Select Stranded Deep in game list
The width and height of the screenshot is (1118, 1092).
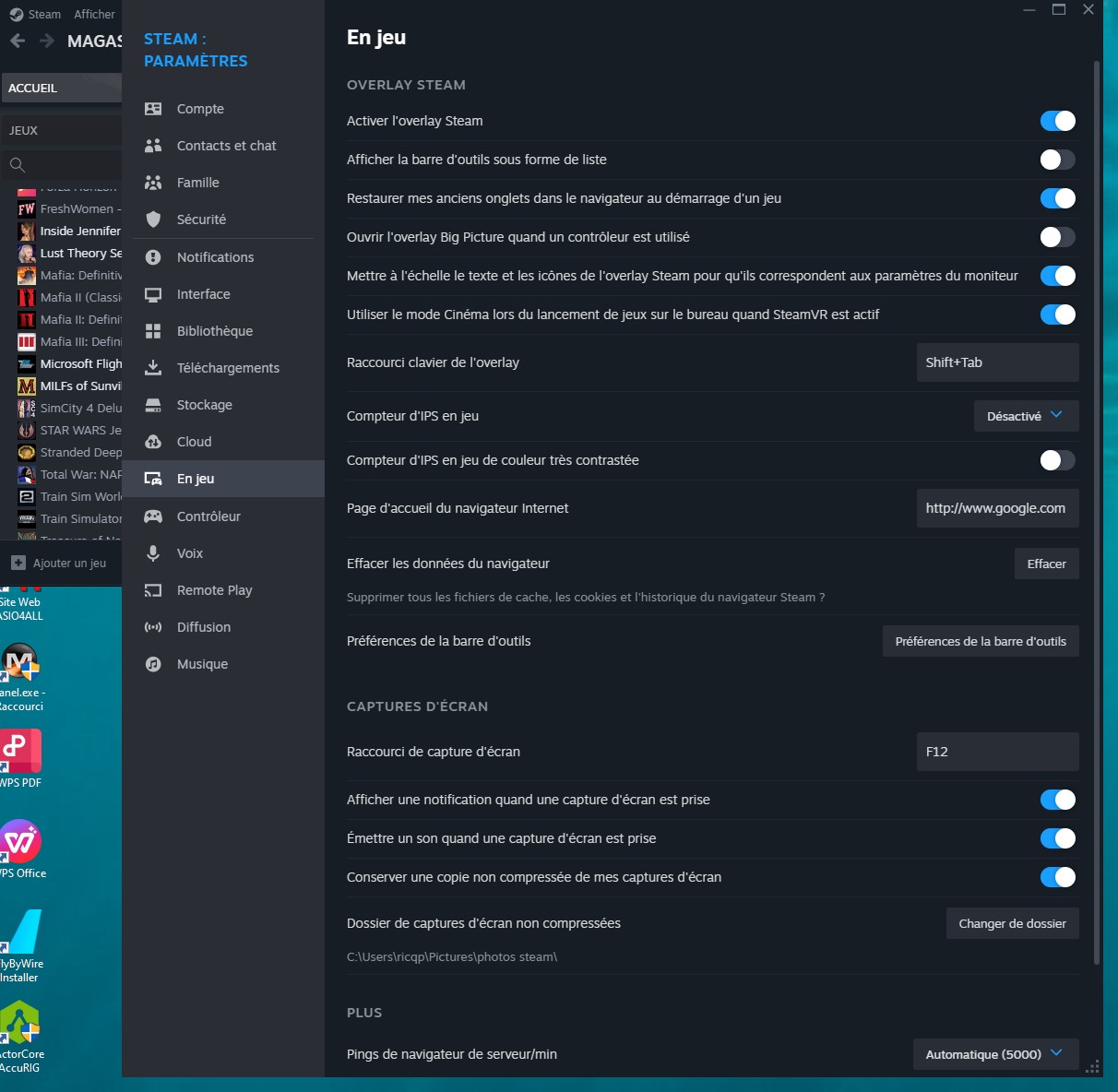69,452
